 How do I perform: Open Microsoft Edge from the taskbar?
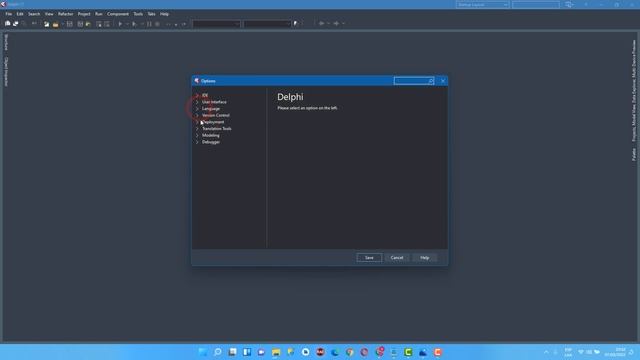click(335, 352)
